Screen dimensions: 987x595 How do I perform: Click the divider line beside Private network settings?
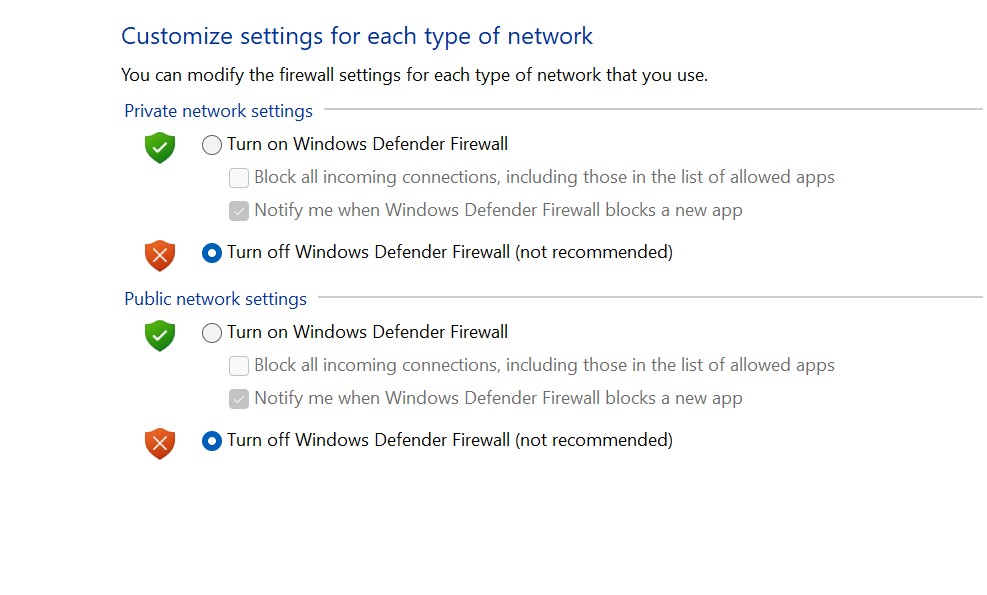650,109
